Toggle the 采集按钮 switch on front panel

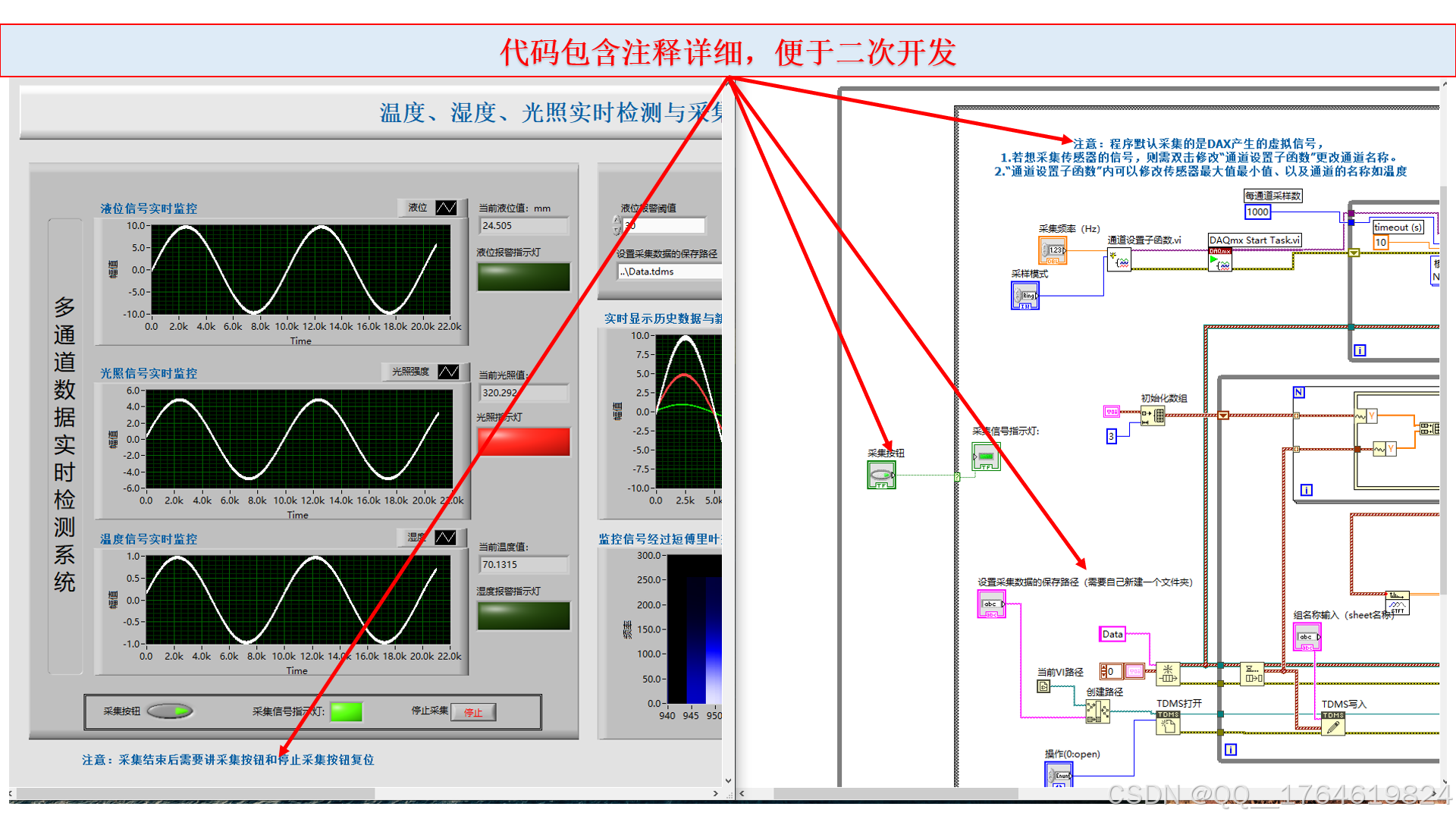tap(170, 711)
